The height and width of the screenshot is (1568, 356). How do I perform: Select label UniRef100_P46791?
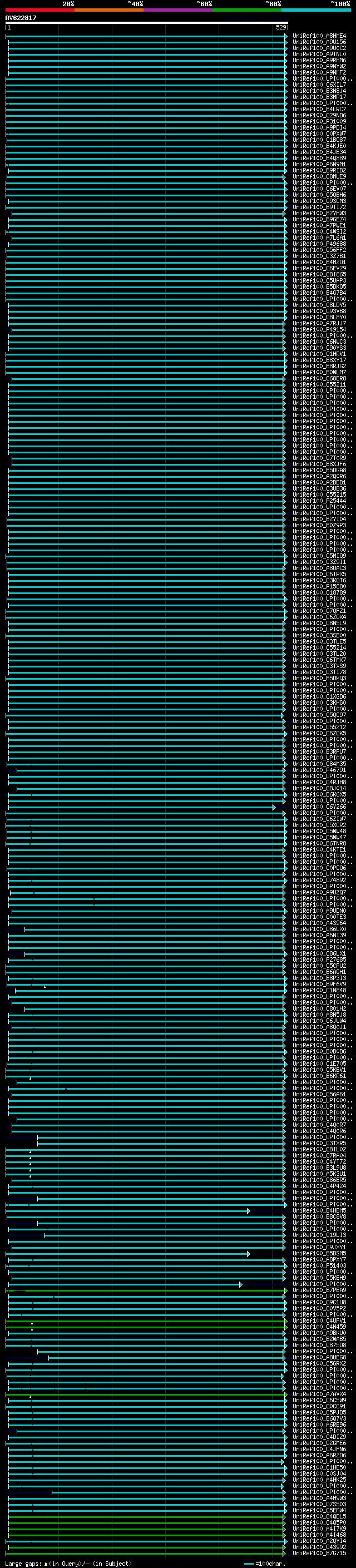[319, 770]
